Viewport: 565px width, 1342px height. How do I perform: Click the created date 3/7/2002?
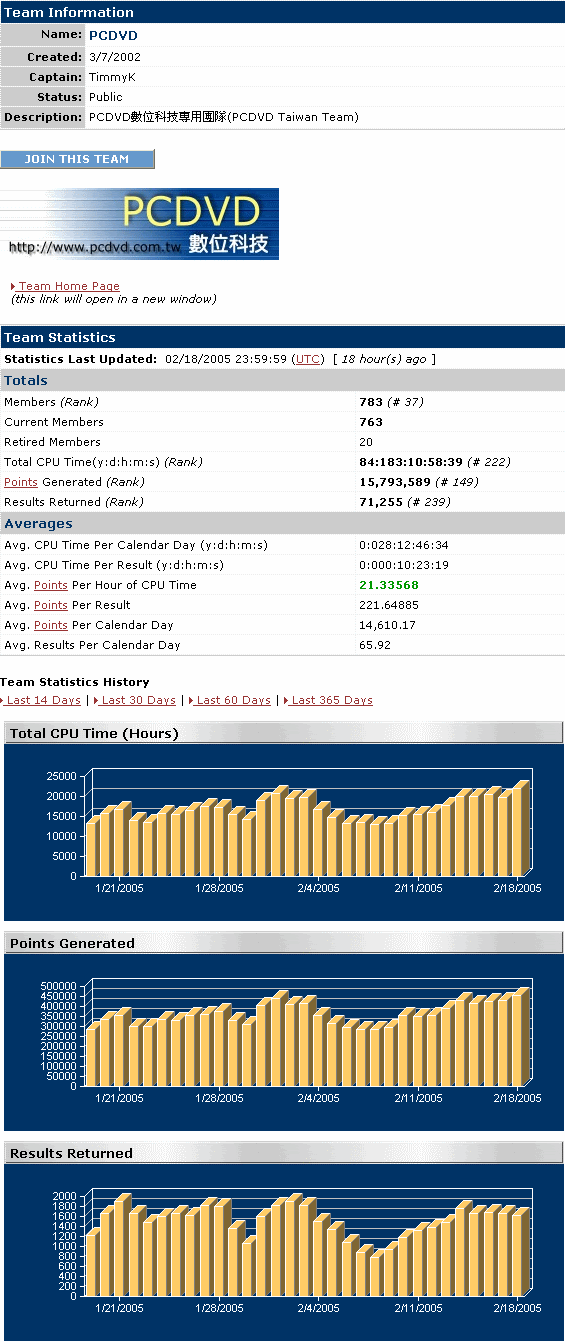[114, 57]
